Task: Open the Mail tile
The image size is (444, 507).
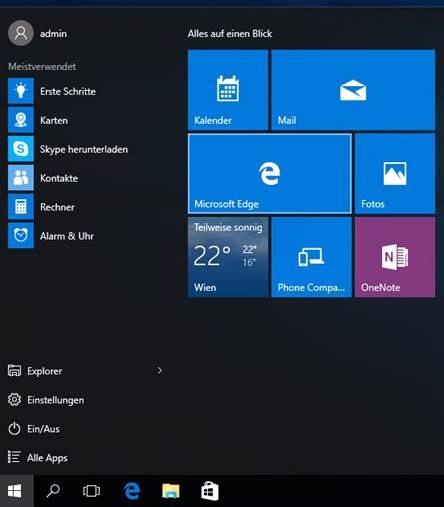Action: 353,90
